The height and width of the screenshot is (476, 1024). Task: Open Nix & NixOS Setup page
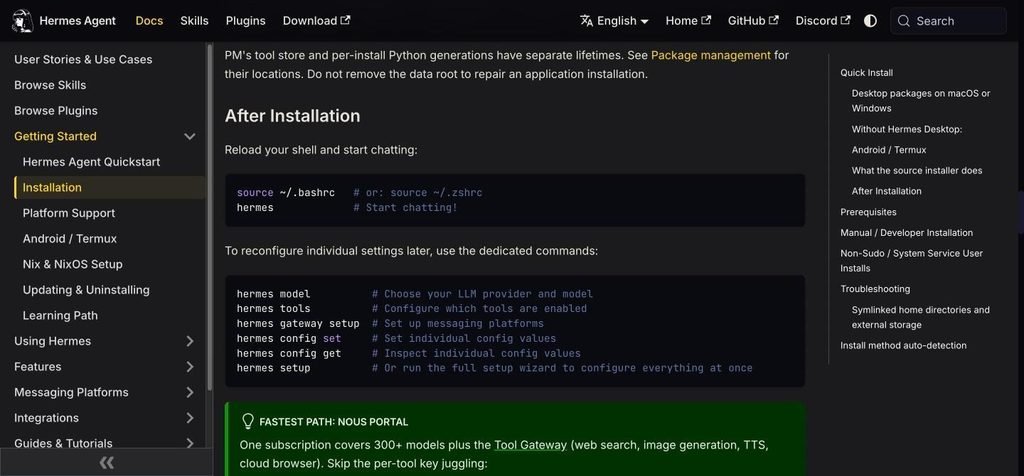tap(72, 264)
